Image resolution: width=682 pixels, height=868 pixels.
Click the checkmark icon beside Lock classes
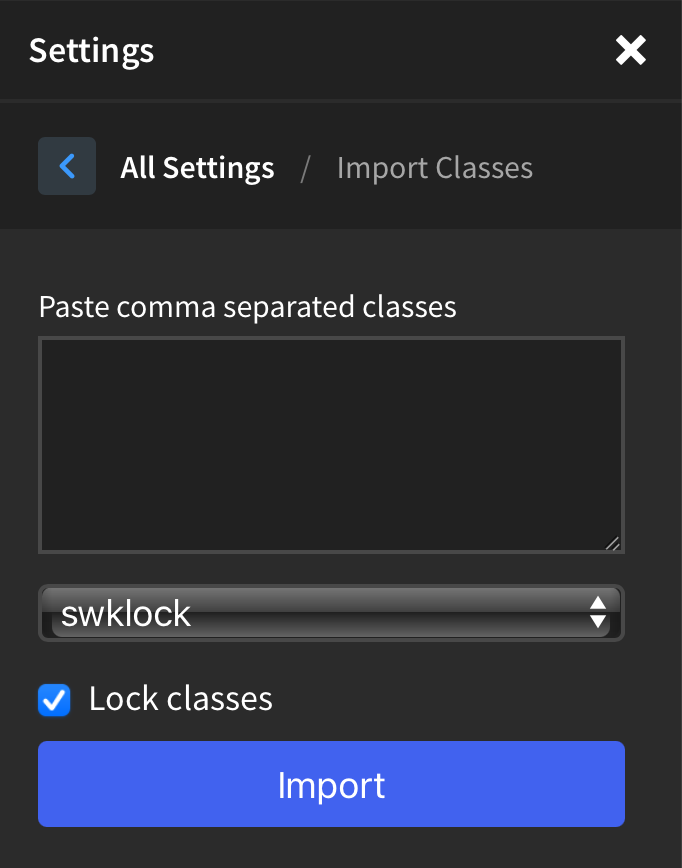pos(54,700)
